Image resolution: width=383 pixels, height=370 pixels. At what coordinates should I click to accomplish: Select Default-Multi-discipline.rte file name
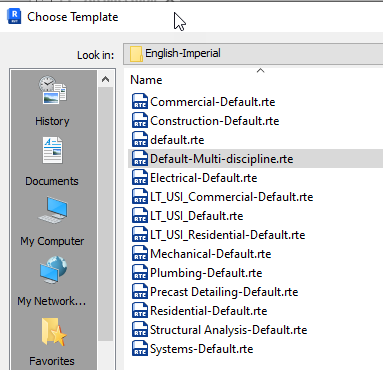[222, 159]
